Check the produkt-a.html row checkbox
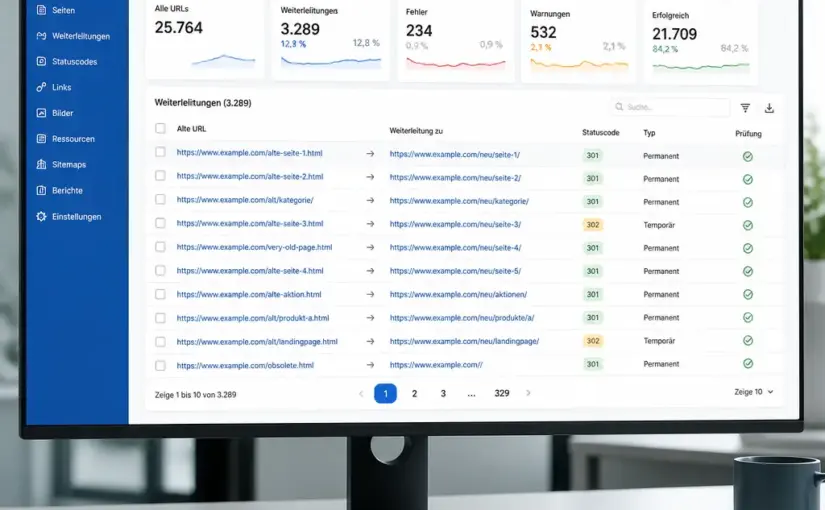 coord(160,317)
